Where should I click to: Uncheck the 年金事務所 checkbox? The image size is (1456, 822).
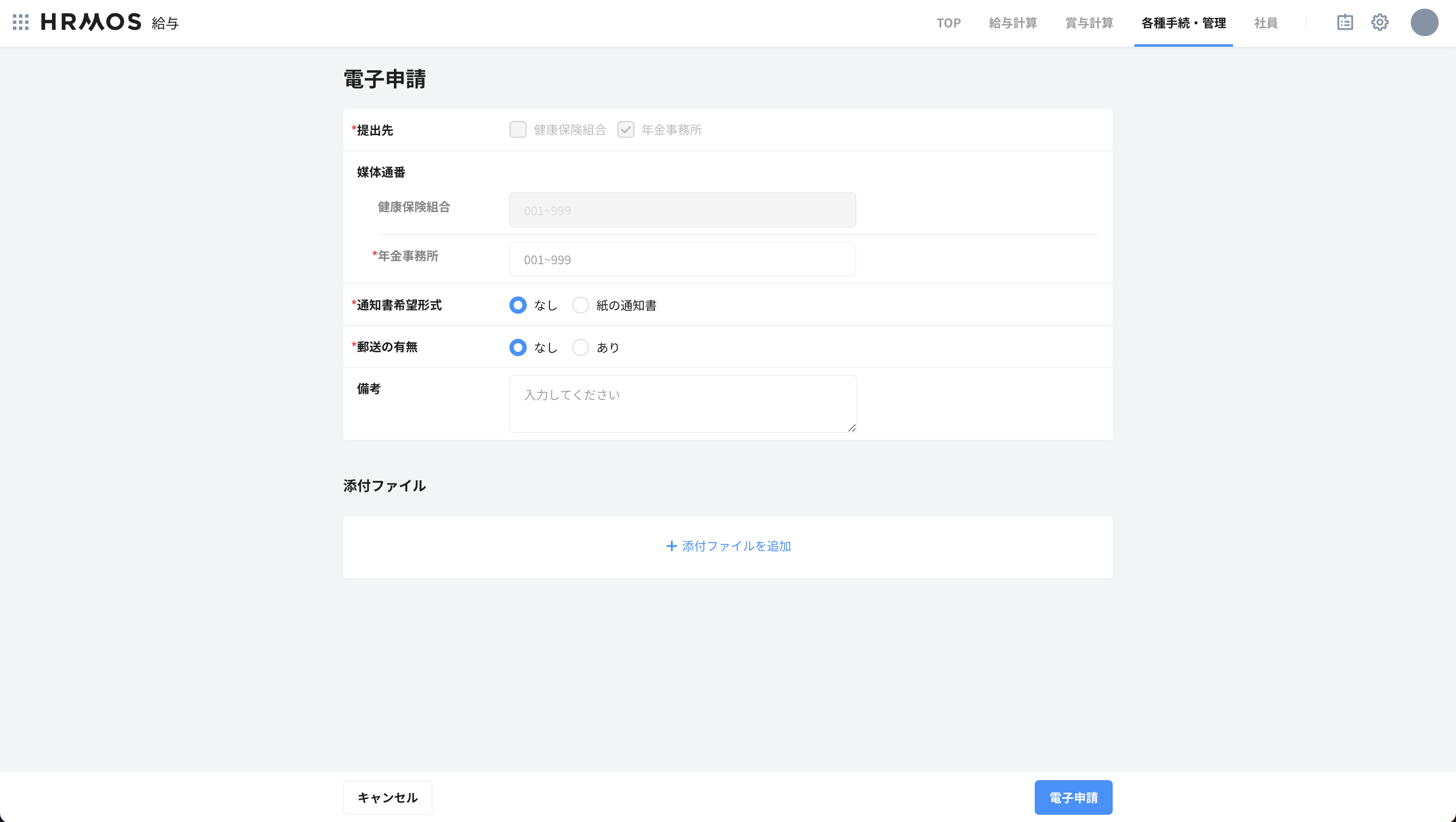click(626, 129)
